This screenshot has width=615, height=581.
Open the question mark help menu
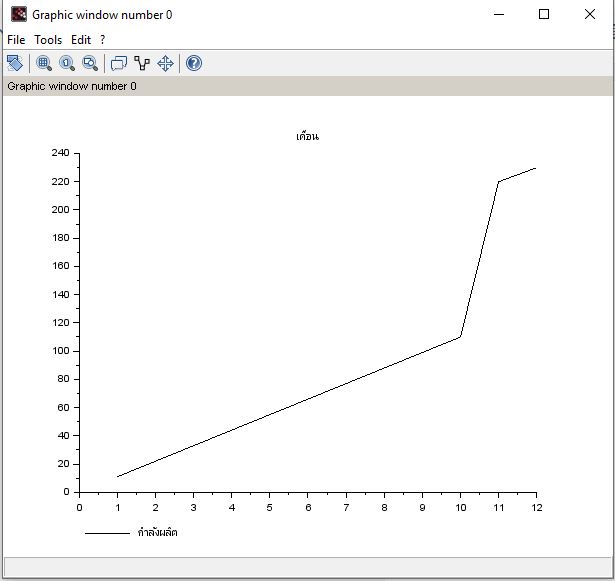(x=102, y=40)
